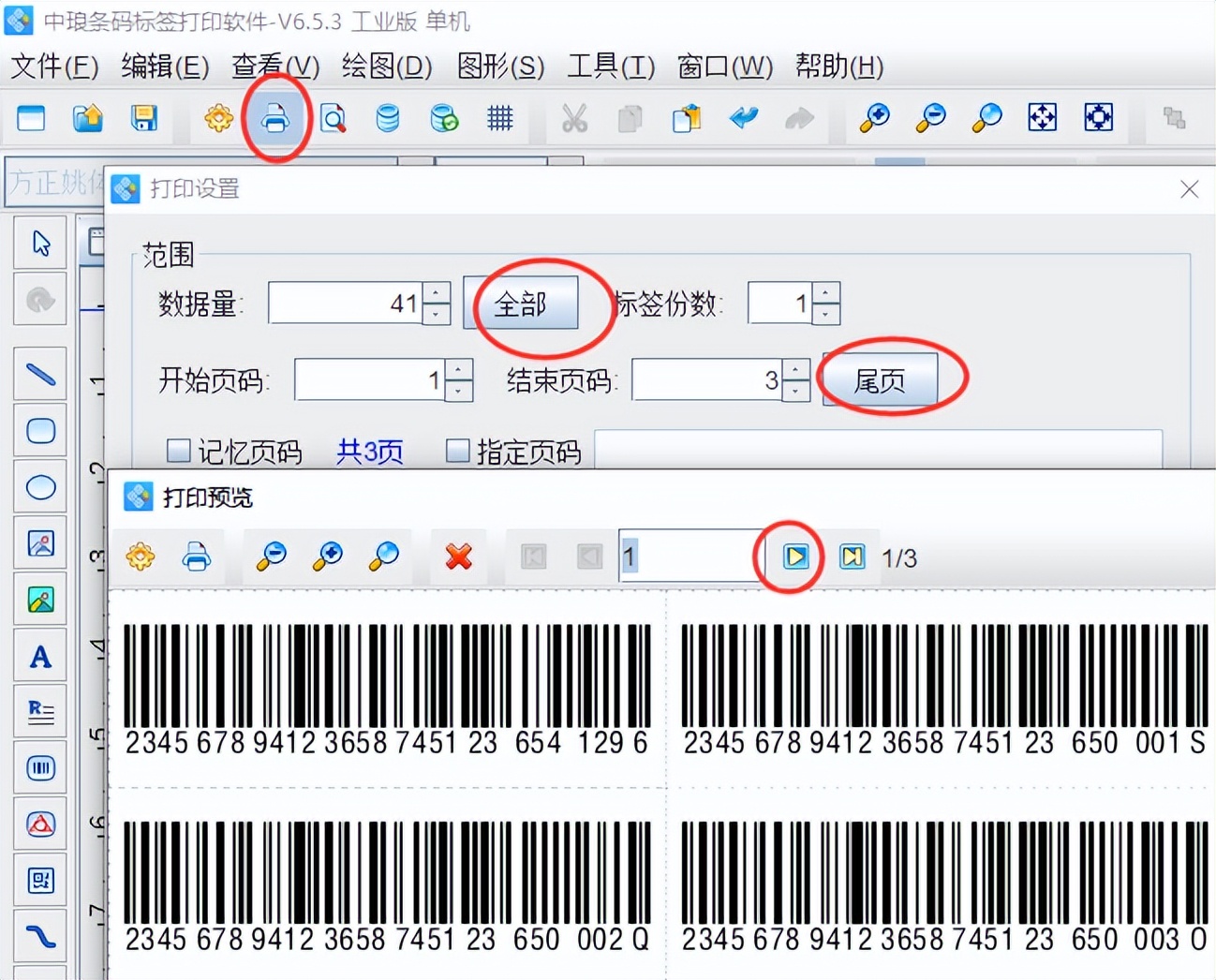Toggle grid display on the toolbar
1216x980 pixels.
pos(500,119)
